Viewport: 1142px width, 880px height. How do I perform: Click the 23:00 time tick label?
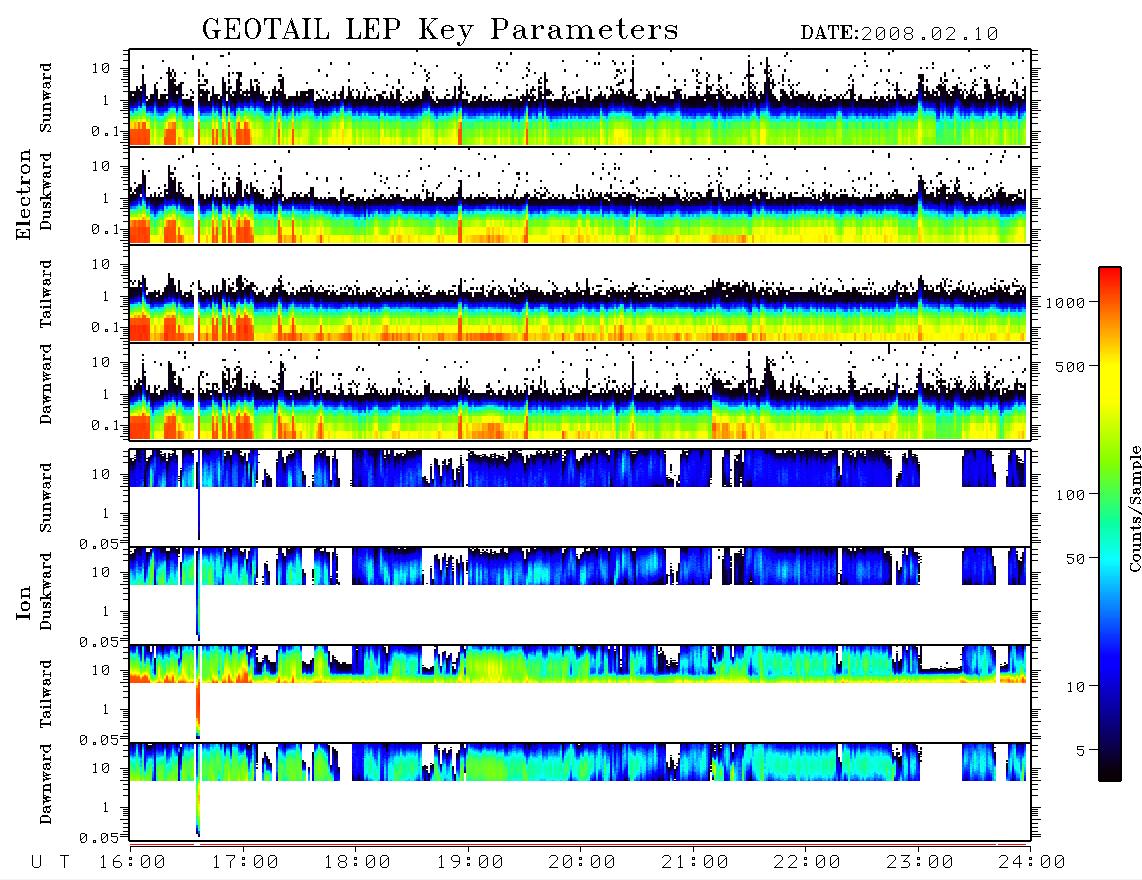coord(919,862)
